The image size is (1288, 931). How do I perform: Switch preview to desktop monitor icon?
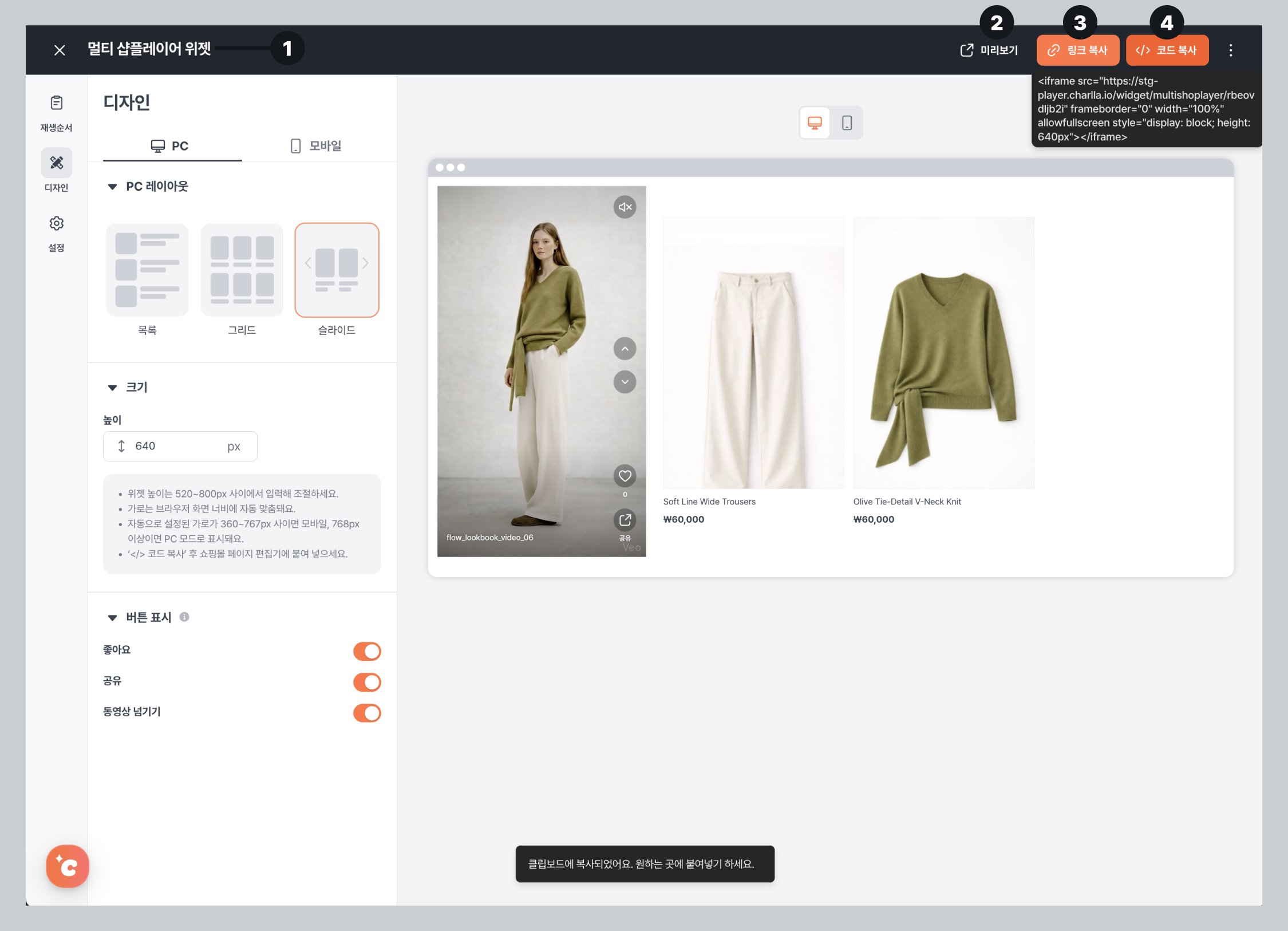pyautogui.click(x=815, y=123)
